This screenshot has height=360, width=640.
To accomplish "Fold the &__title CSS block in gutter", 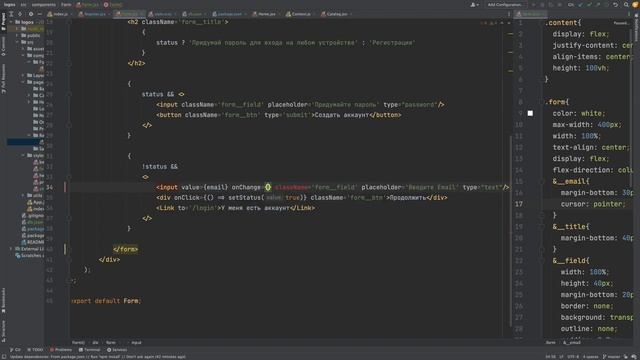I will tap(542, 227).
